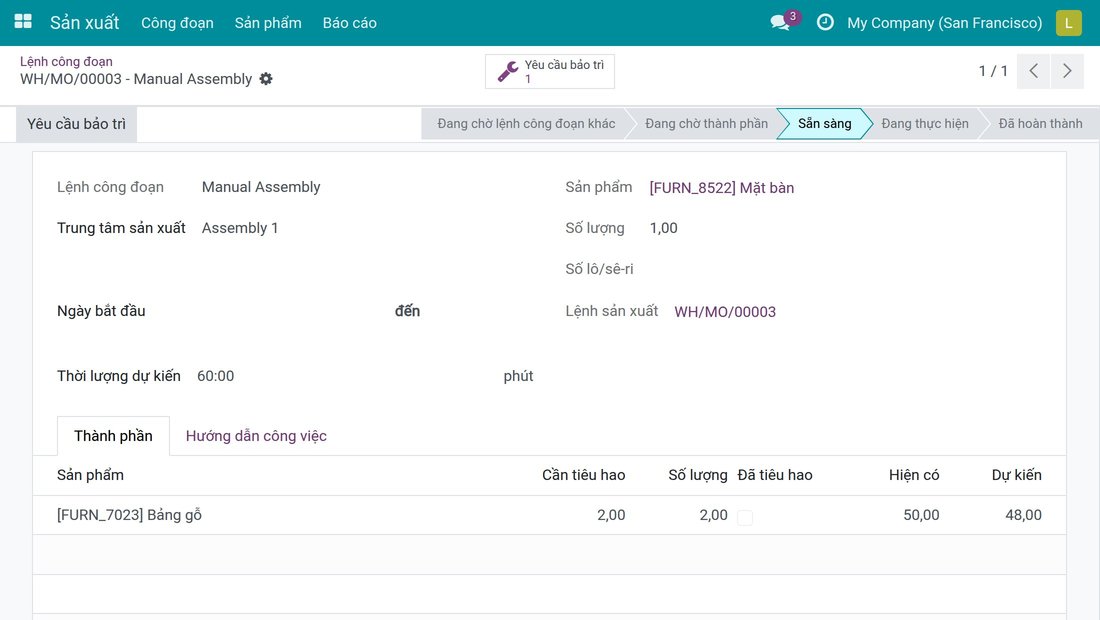Switch to Hướng dẫn công việc tab

[x=256, y=436]
